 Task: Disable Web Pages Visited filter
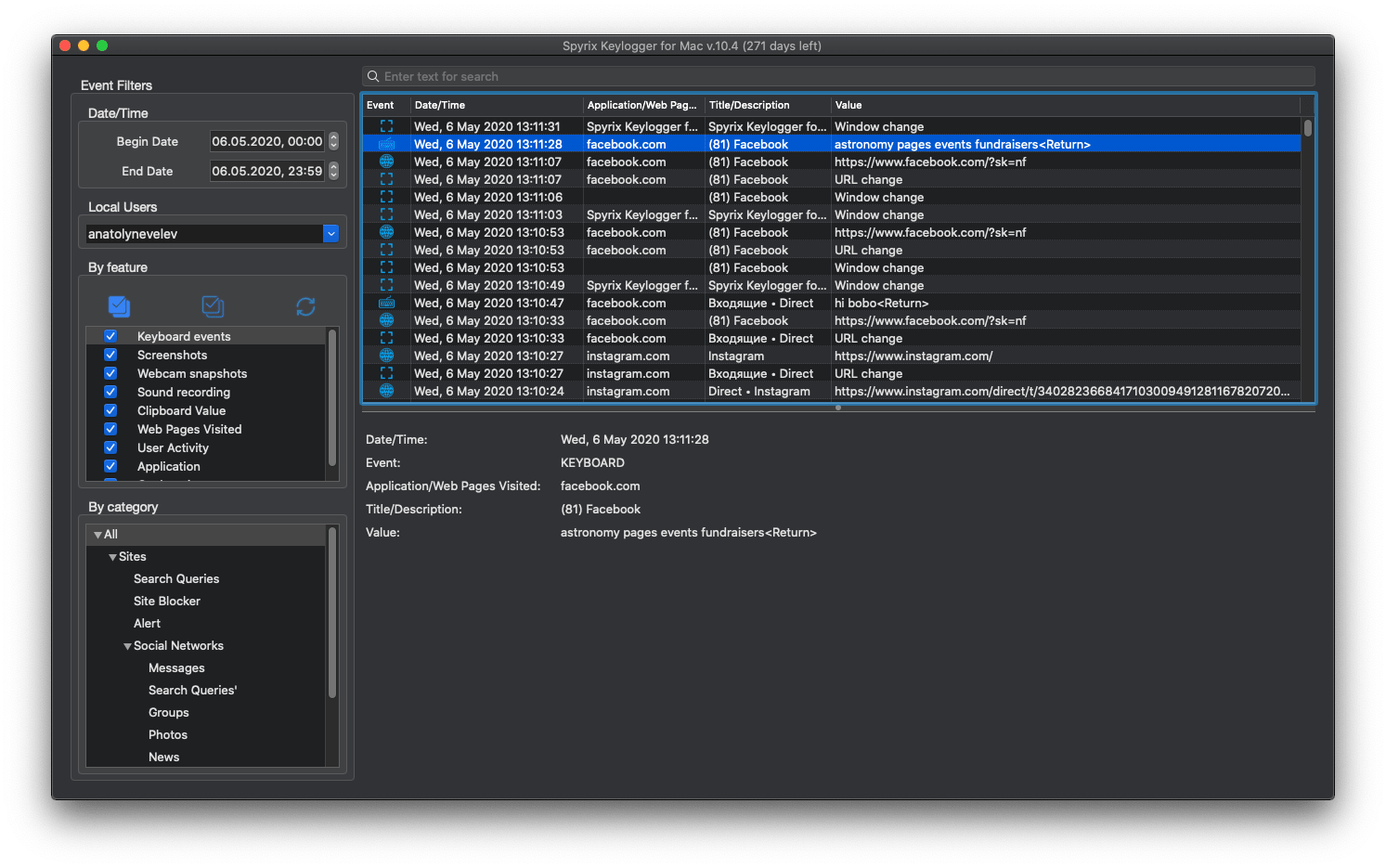(110, 429)
